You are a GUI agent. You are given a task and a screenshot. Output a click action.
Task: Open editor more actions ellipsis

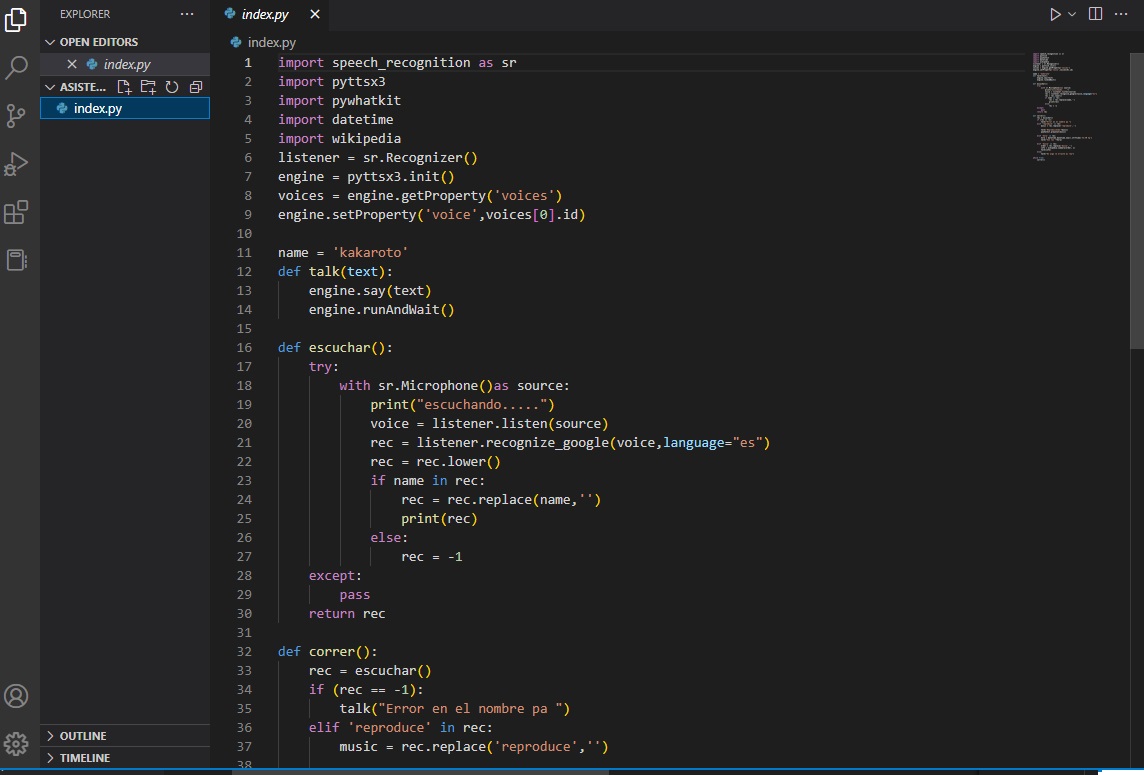[x=1121, y=14]
